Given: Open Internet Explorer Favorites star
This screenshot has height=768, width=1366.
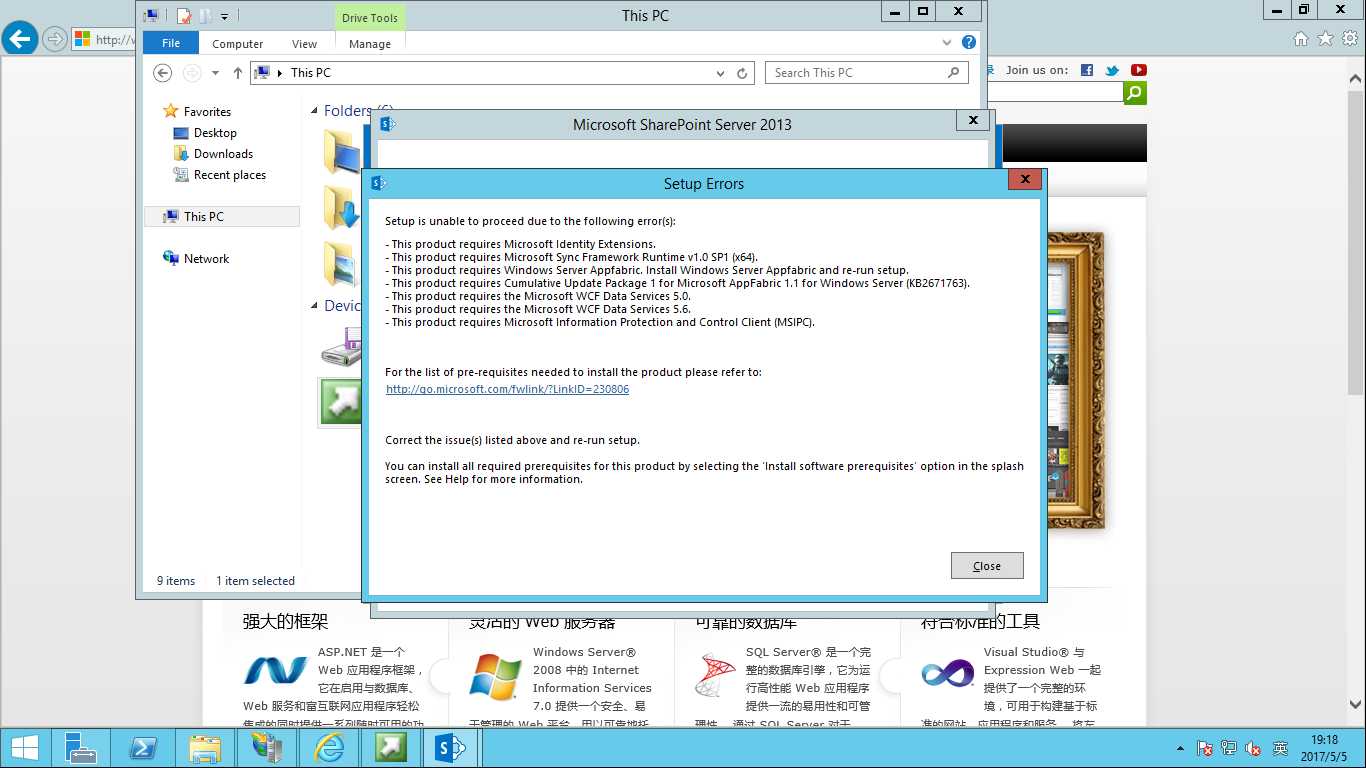Looking at the screenshot, I should pyautogui.click(x=1325, y=39).
